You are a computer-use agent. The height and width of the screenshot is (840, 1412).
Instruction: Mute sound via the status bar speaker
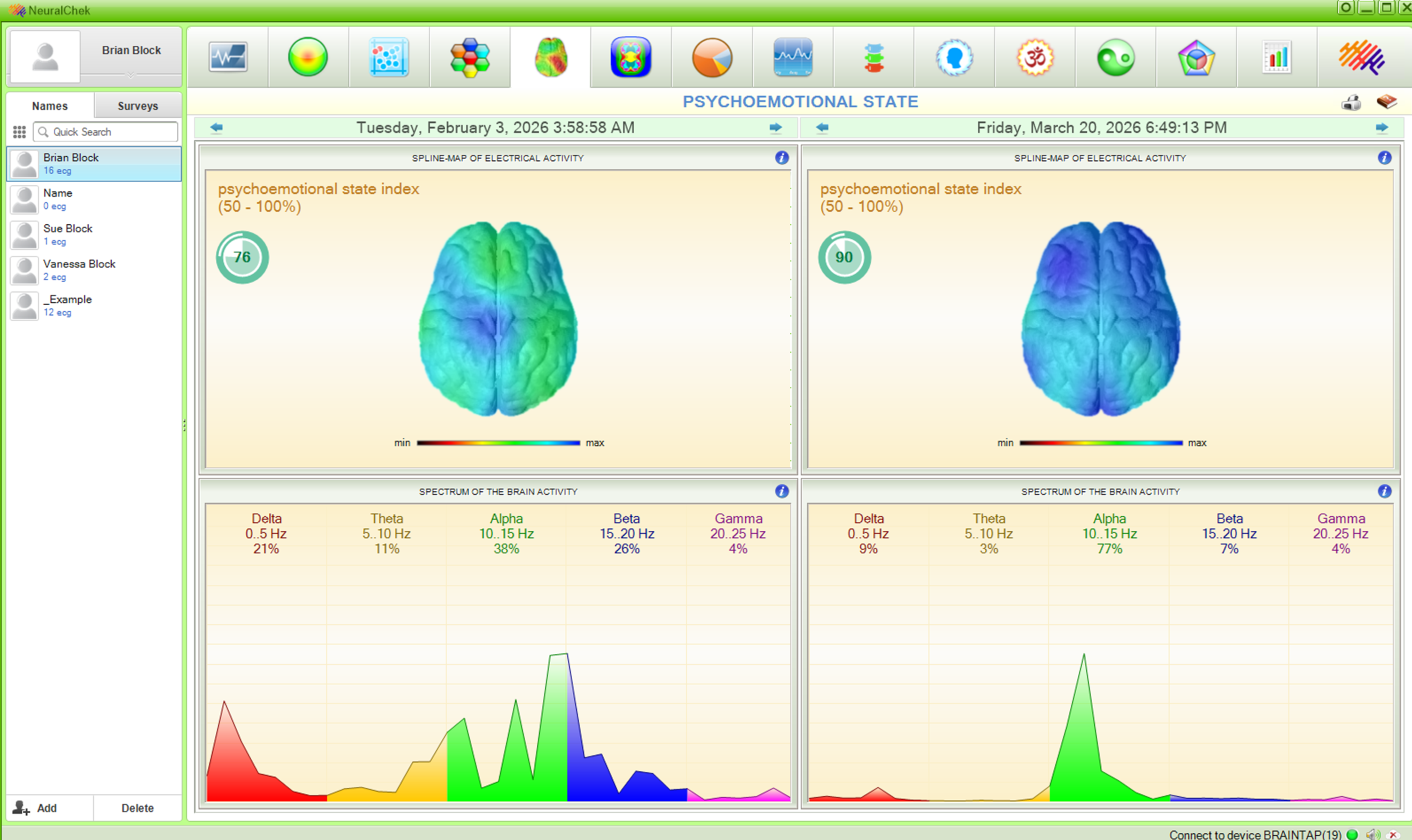point(1372,834)
